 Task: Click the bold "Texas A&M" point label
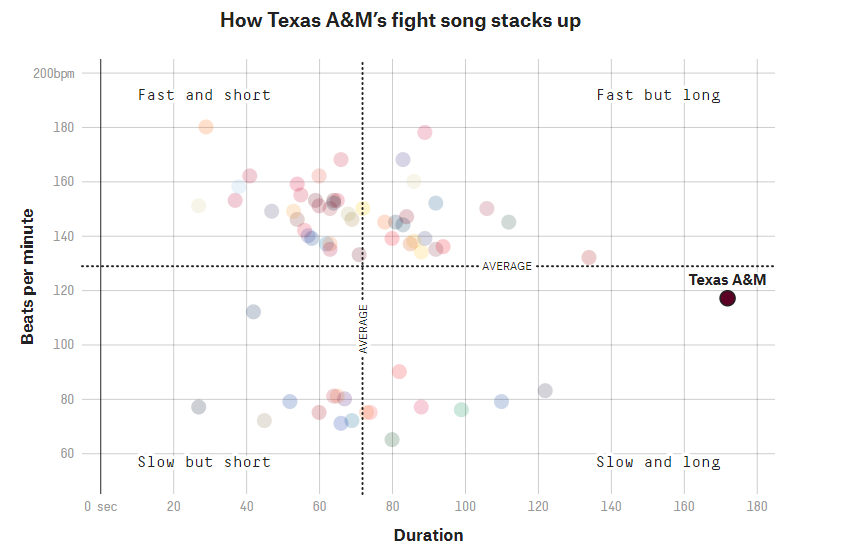[x=727, y=280]
